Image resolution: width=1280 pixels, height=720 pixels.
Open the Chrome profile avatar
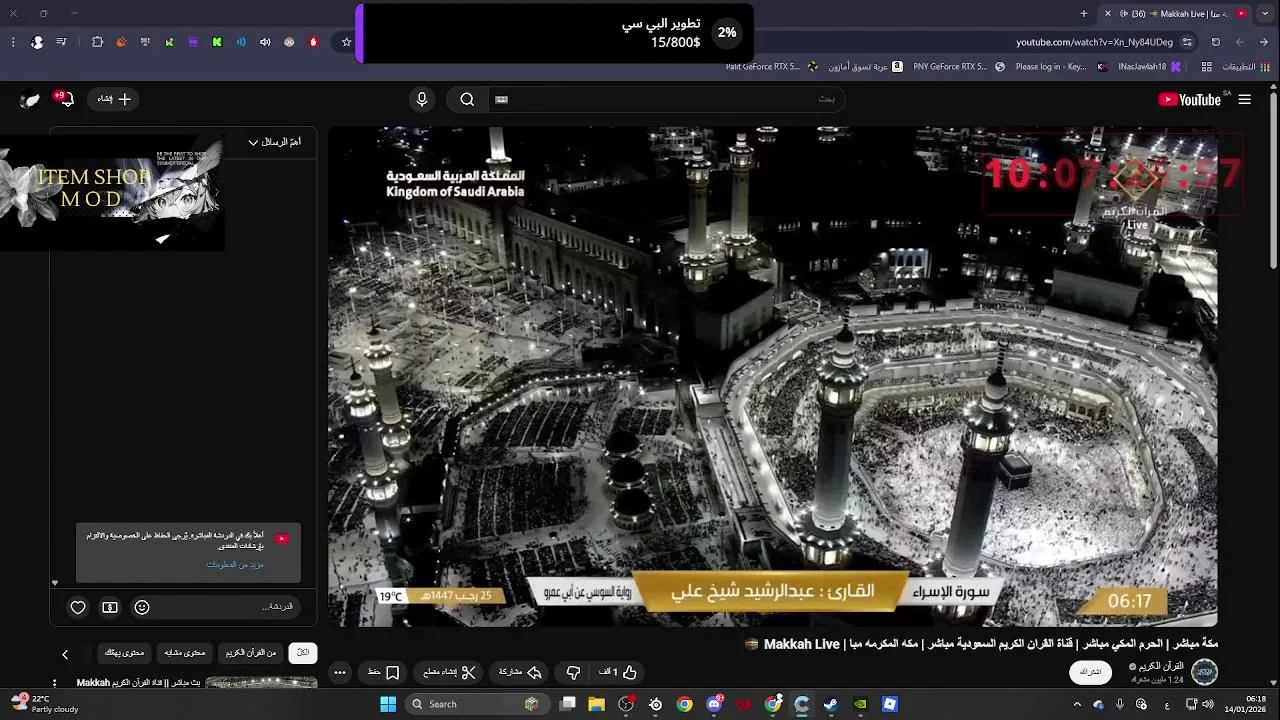pyautogui.click(x=37, y=42)
